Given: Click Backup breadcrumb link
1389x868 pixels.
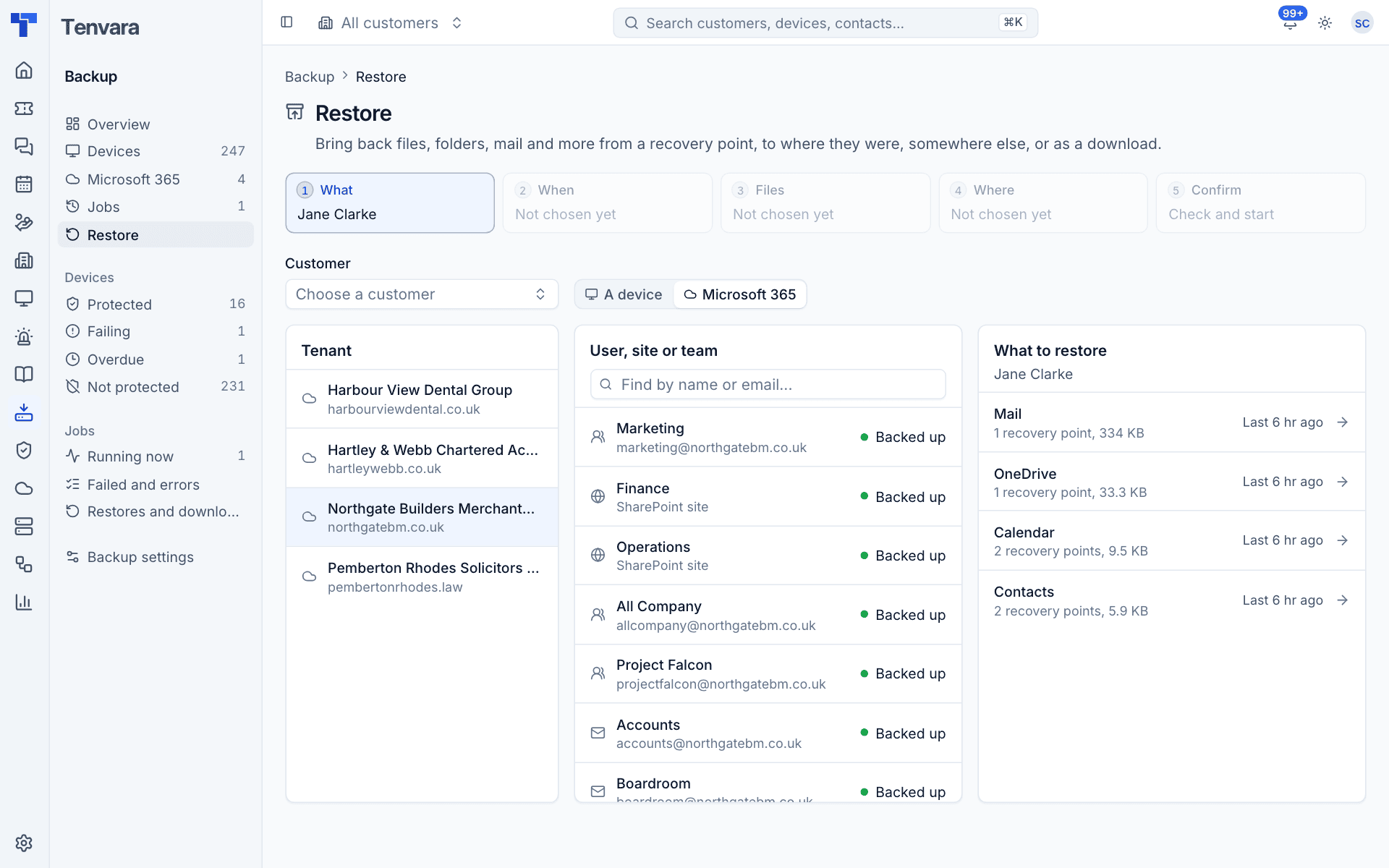Looking at the screenshot, I should click(x=310, y=77).
